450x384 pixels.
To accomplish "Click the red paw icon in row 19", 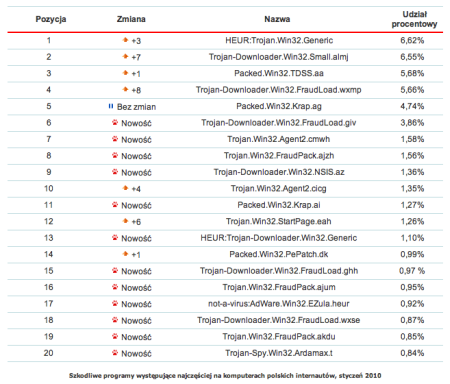I will click(115, 336).
